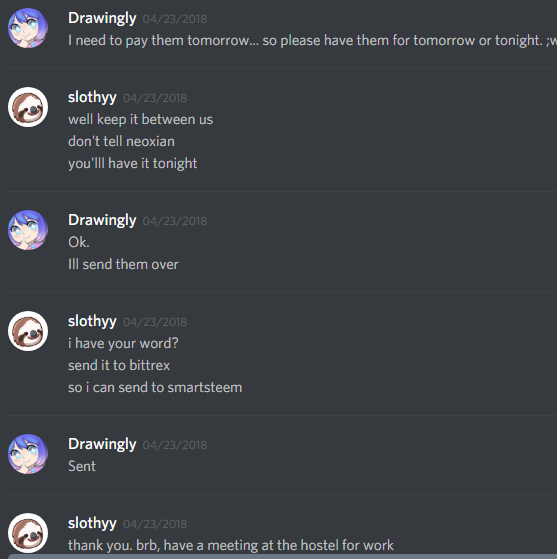Click the Drawingly username above "Sent"
557x559 pixels.
pos(102,444)
